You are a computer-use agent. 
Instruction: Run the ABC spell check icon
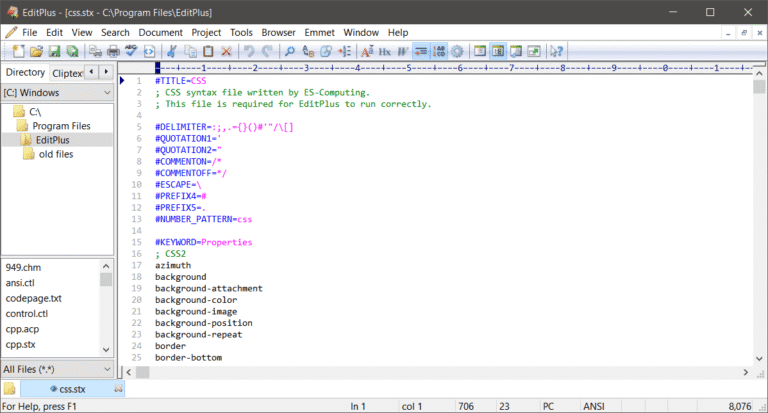click(x=131, y=51)
